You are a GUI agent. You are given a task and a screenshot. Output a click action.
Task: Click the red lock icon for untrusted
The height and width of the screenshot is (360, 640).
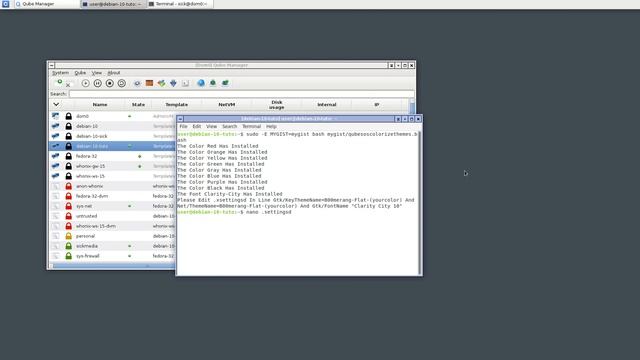point(69,216)
